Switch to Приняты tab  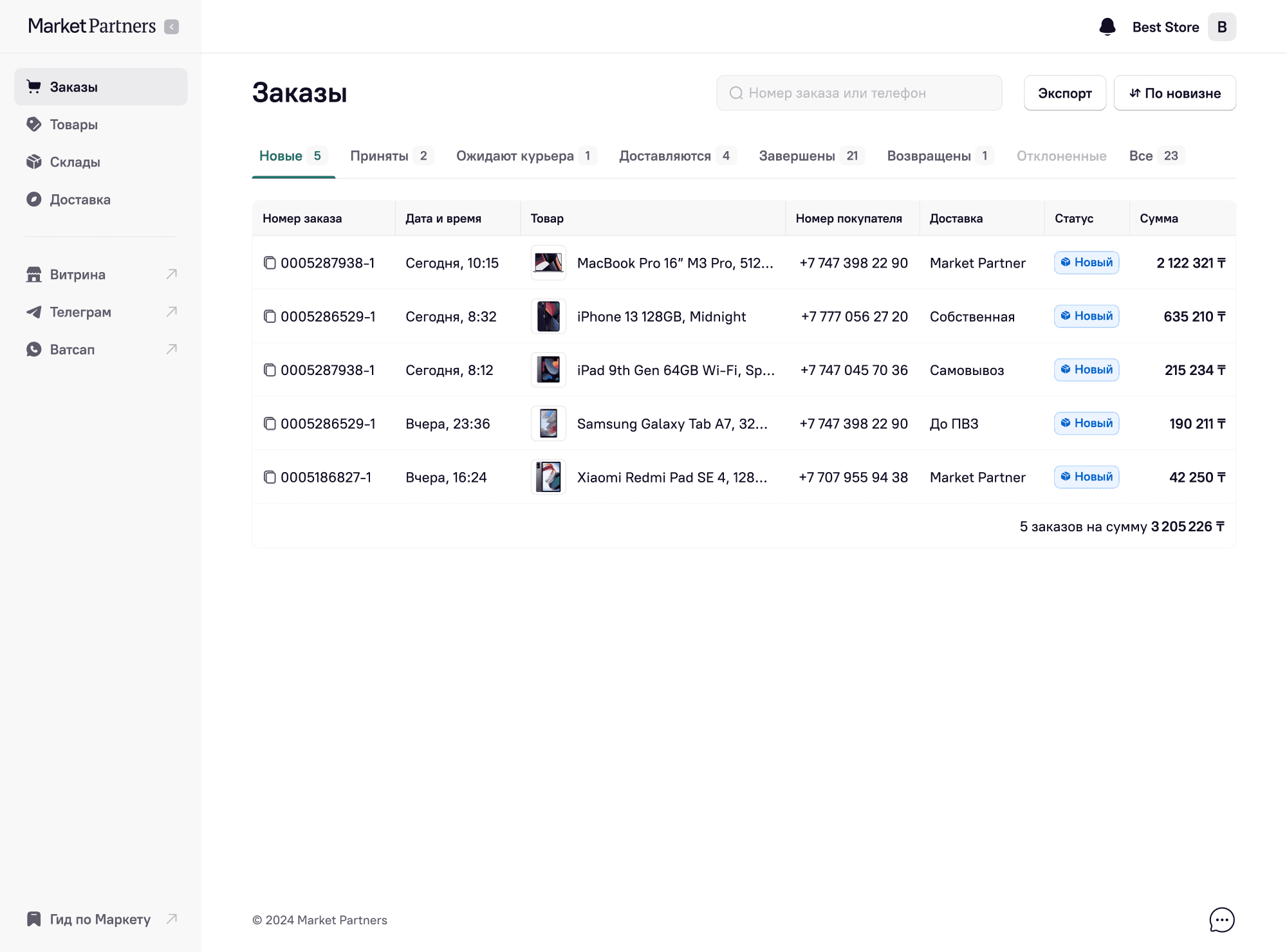click(x=392, y=156)
